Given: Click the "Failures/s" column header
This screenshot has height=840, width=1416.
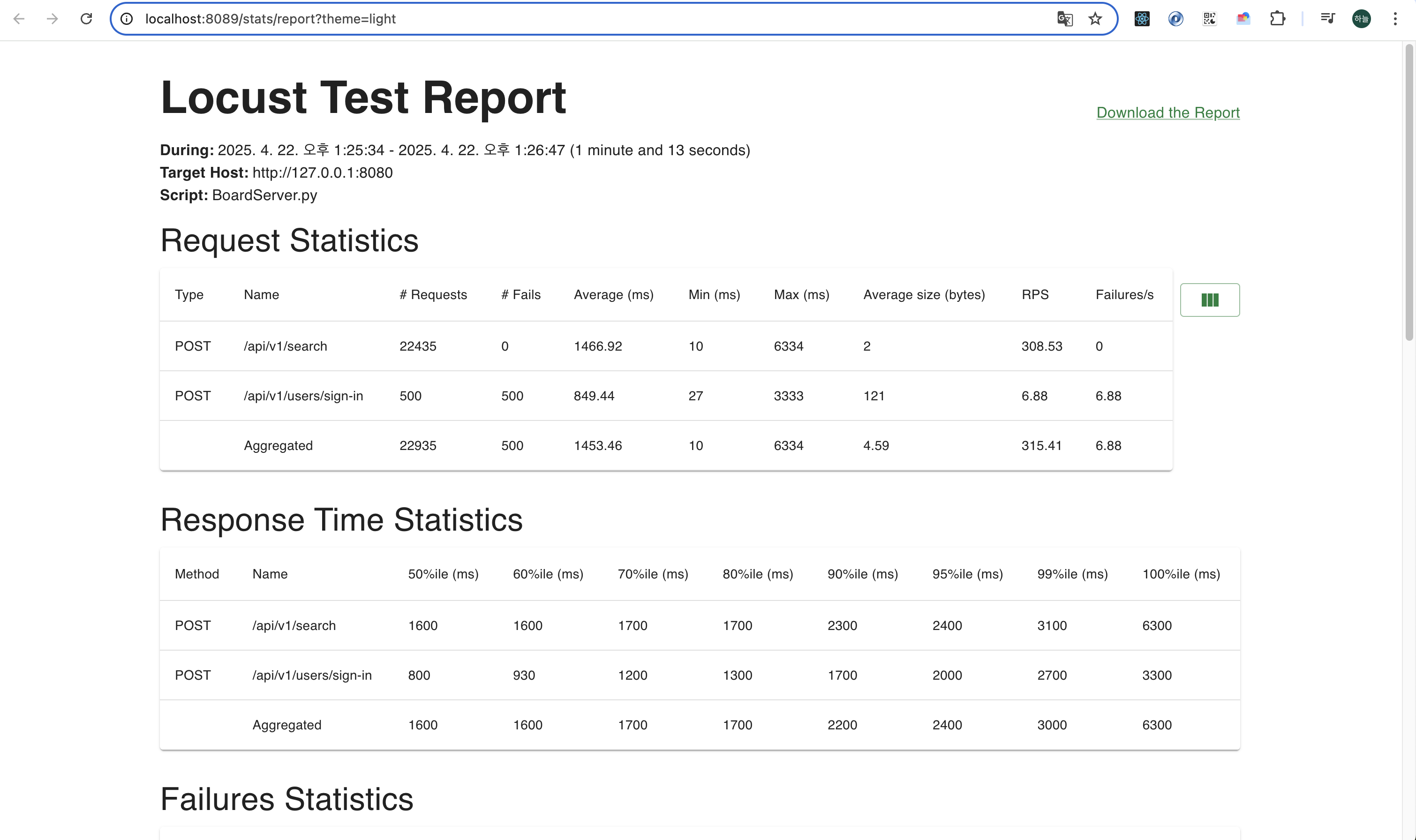Looking at the screenshot, I should click(1124, 295).
